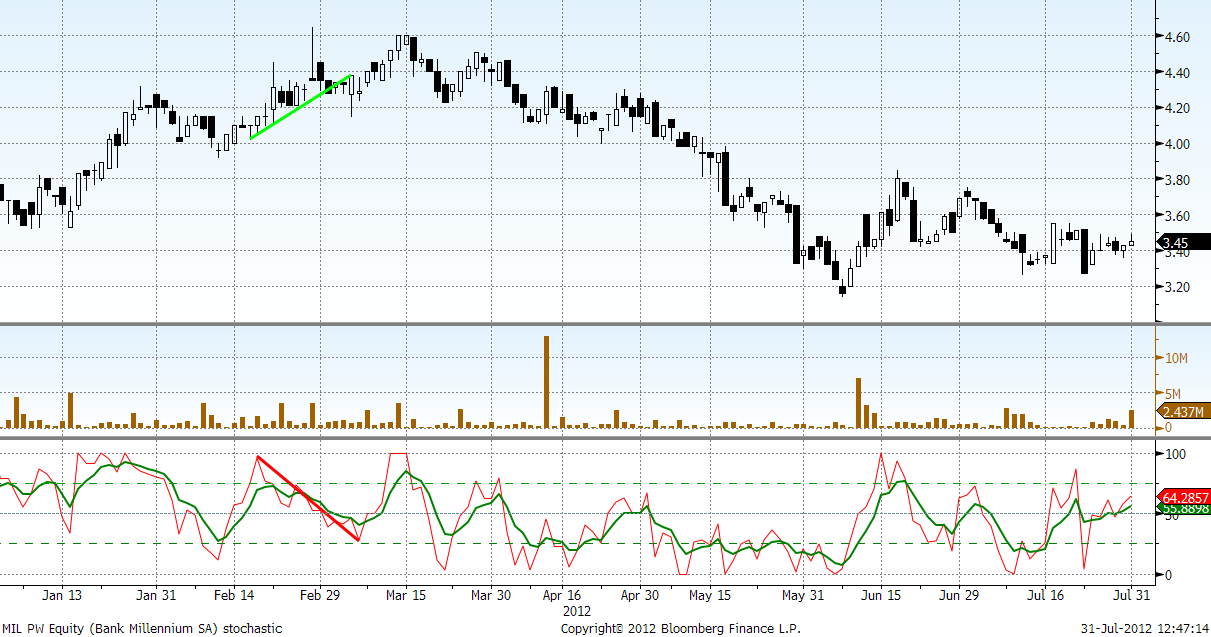The width and height of the screenshot is (1211, 637).
Task: Click the Jul 31 date label
Action: tap(1132, 595)
